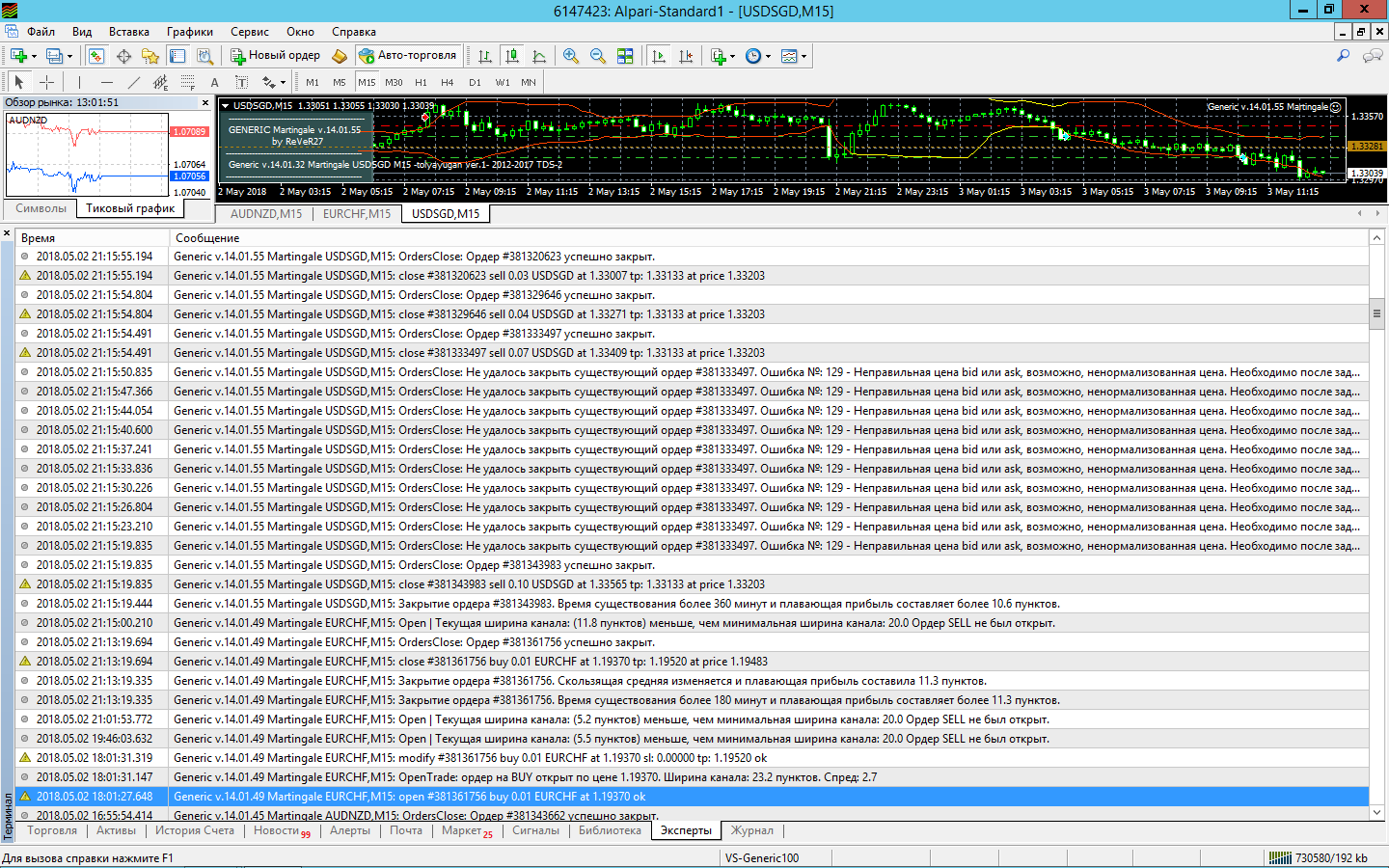Viewport: 1389px width, 868px height.
Task: Open the Сервис menu
Action: (x=250, y=32)
